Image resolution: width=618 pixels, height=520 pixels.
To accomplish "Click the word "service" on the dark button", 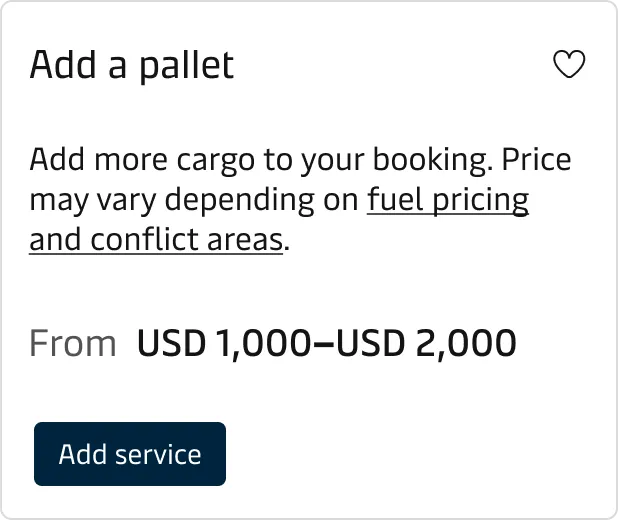I will tap(158, 454).
